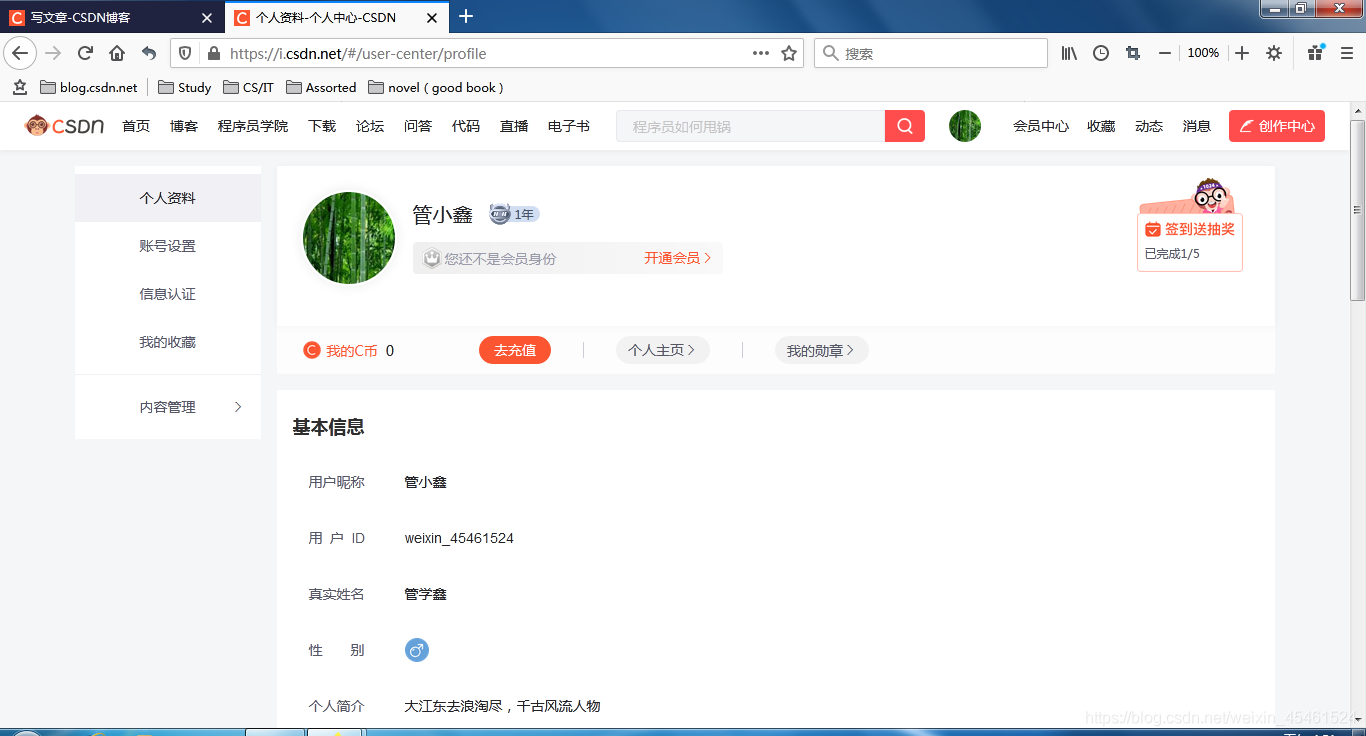The width and height of the screenshot is (1366, 736).
Task: Open the extensions icon with blue dot
Action: pyautogui.click(x=1316, y=53)
